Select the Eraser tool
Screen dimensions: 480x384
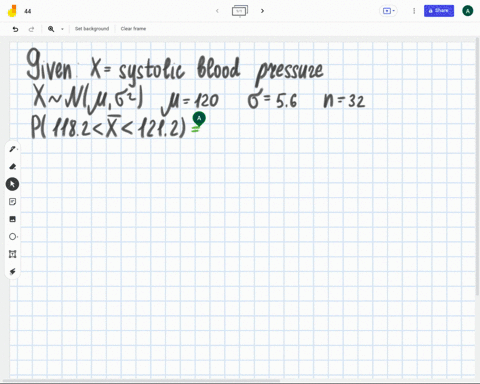point(13,166)
